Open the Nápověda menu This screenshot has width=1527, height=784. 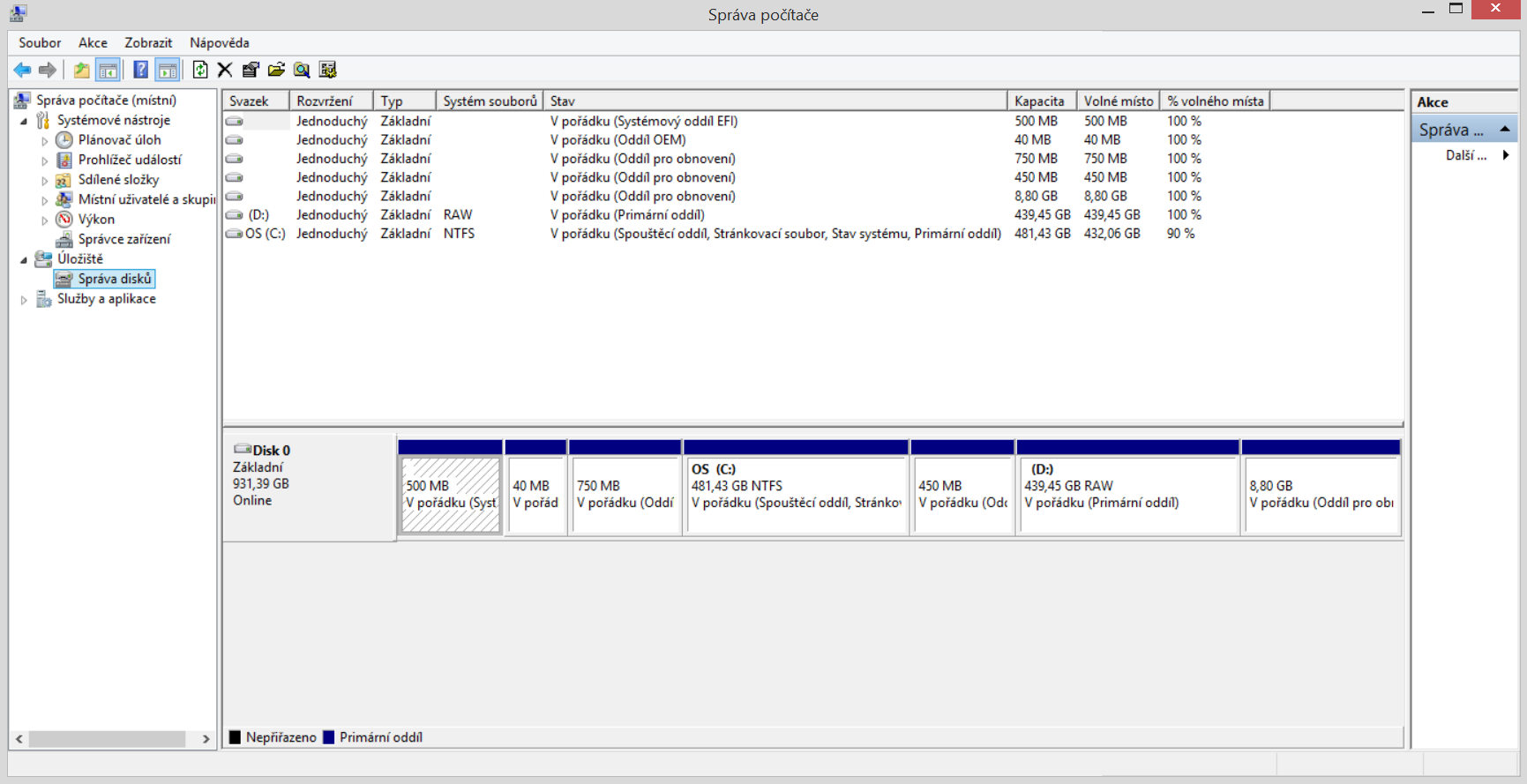(219, 42)
